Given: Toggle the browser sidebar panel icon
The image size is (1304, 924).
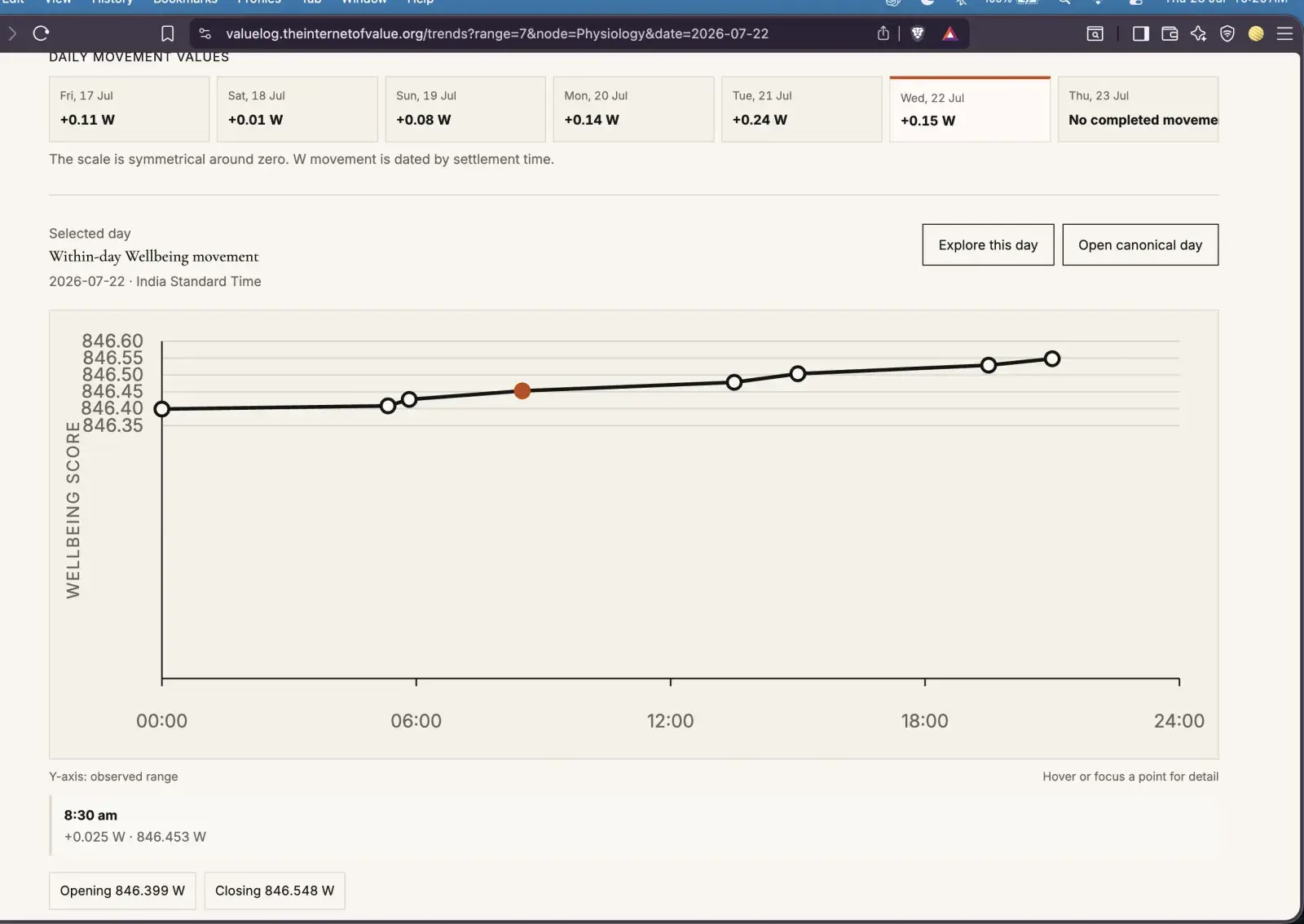Looking at the screenshot, I should coord(1140,33).
